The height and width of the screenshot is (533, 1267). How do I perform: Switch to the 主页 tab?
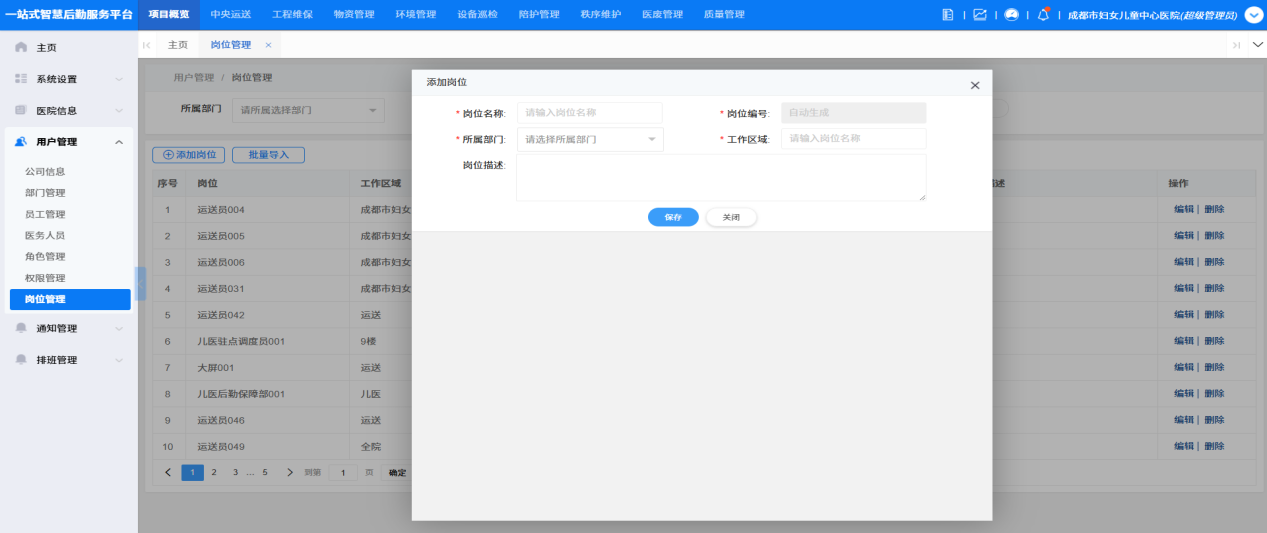[178, 45]
